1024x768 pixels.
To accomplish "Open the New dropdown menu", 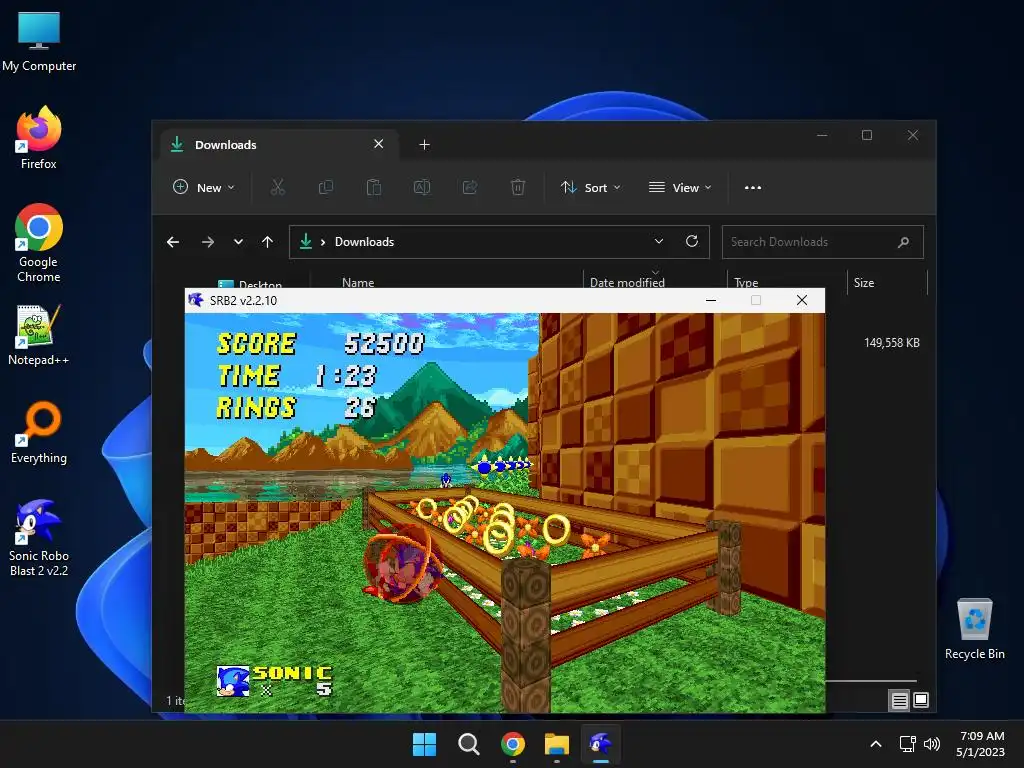I will (x=203, y=187).
